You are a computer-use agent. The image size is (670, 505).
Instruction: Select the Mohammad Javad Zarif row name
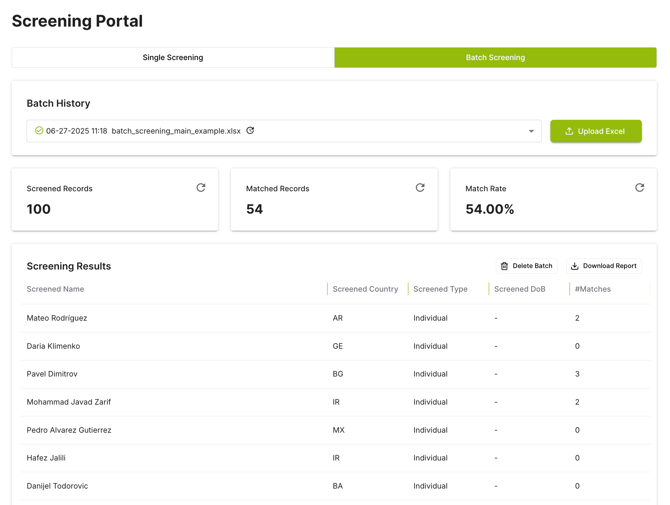click(68, 402)
